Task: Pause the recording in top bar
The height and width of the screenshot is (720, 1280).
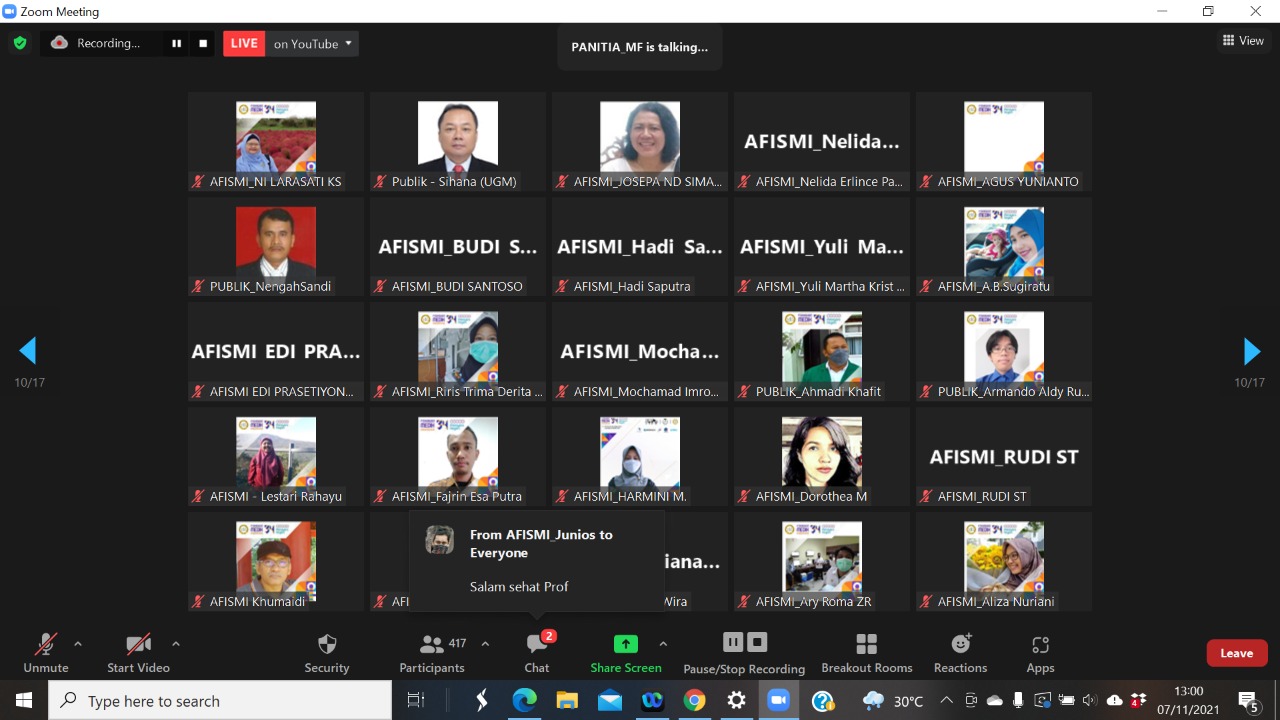Action: tap(177, 43)
